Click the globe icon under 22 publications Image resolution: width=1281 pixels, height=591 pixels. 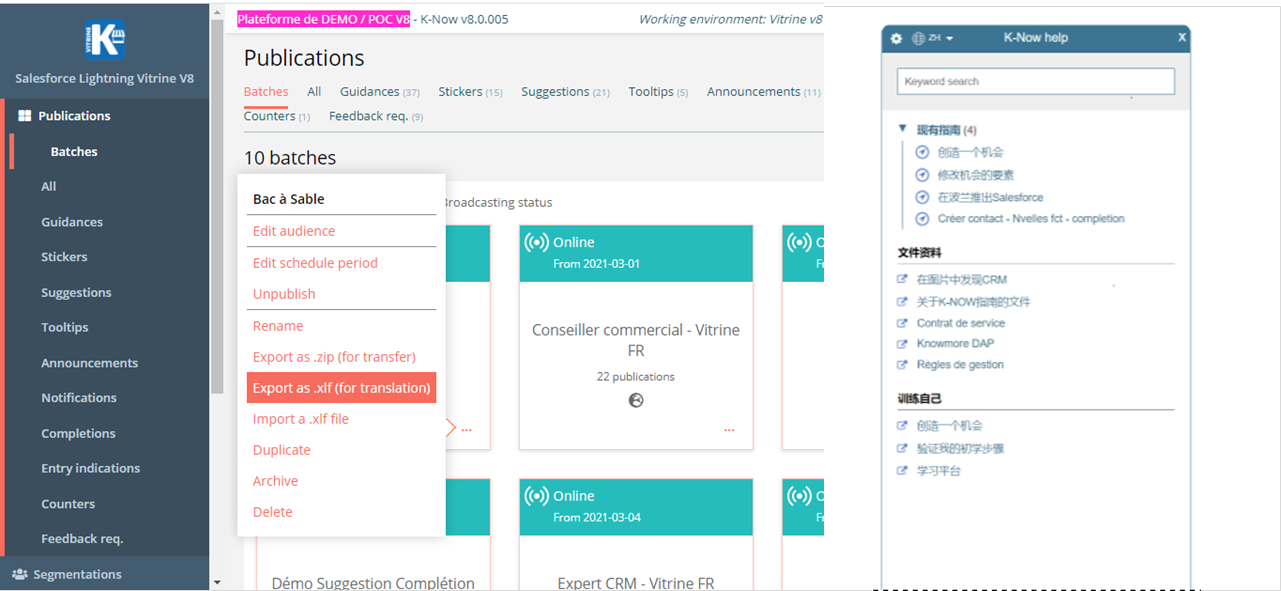click(636, 400)
